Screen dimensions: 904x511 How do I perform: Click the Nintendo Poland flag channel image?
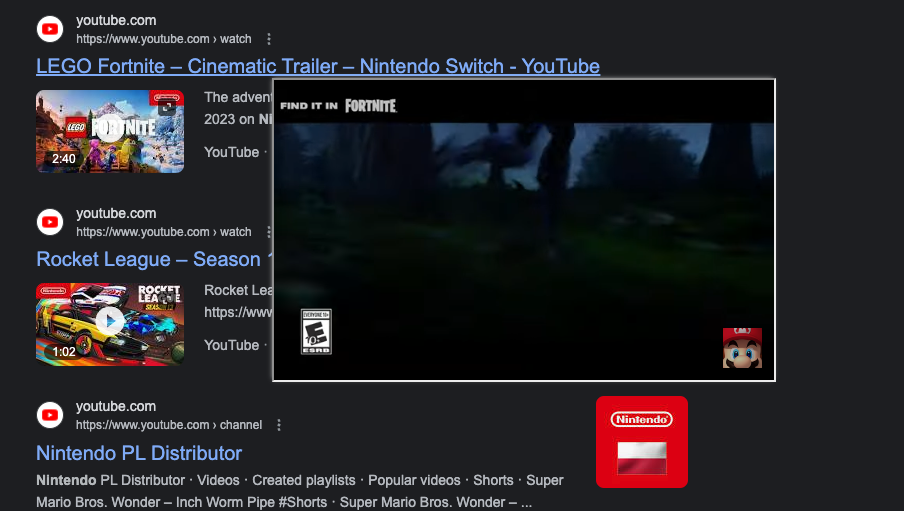click(x=642, y=442)
